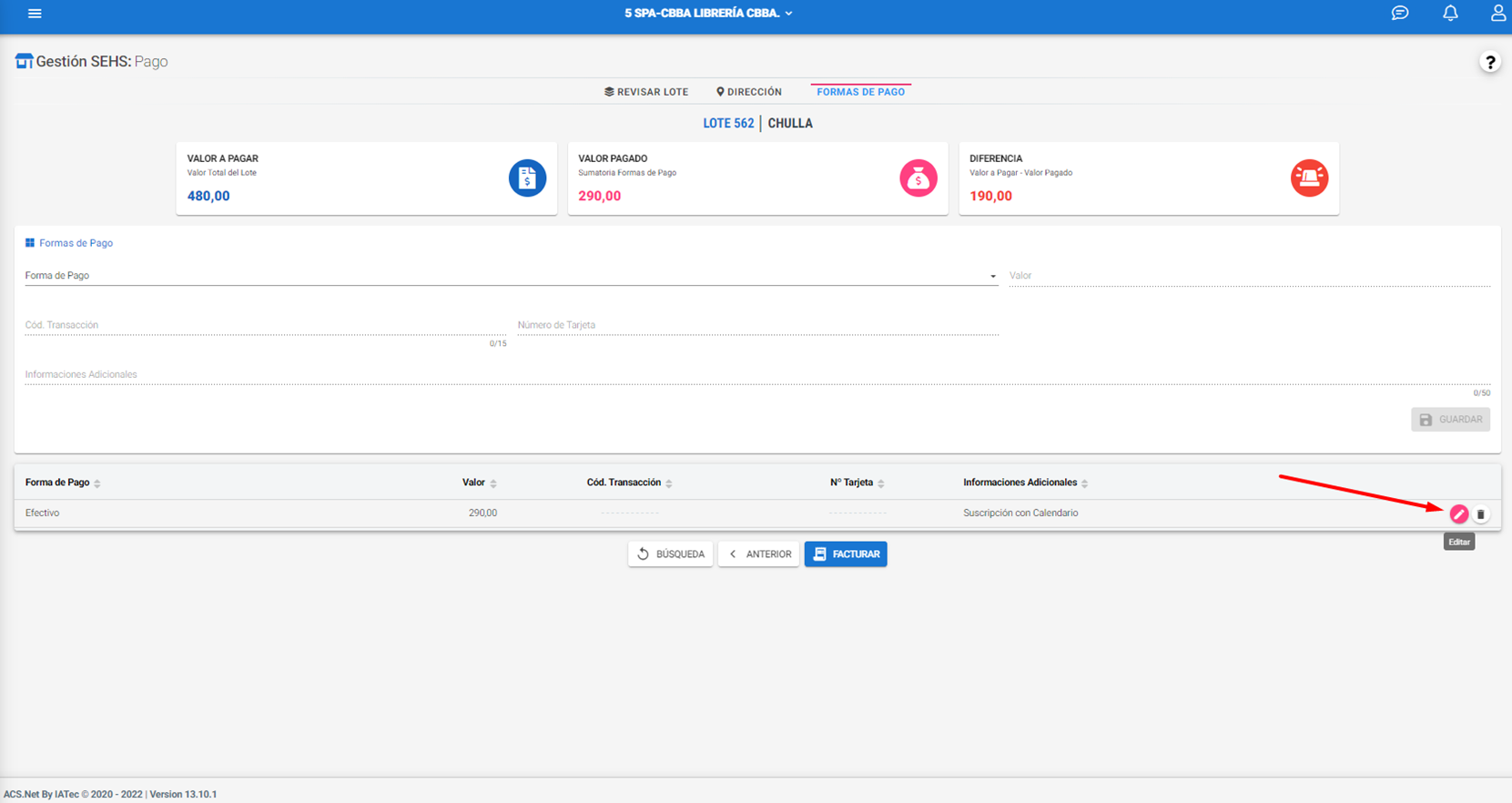Open the hamburger navigation menu
The width and height of the screenshot is (1512, 803).
(35, 14)
